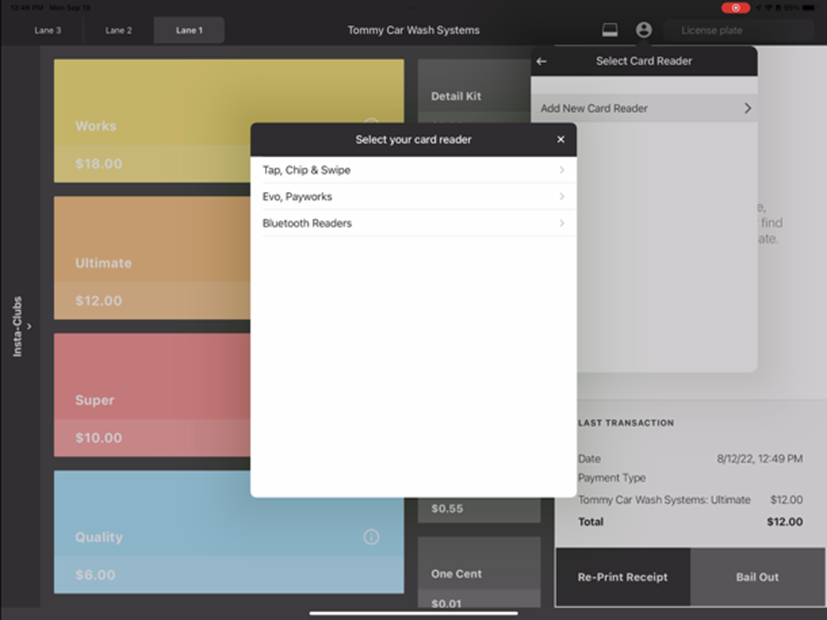The image size is (827, 620).
Task: Go back from Select Card Reader panel
Action: (x=542, y=61)
